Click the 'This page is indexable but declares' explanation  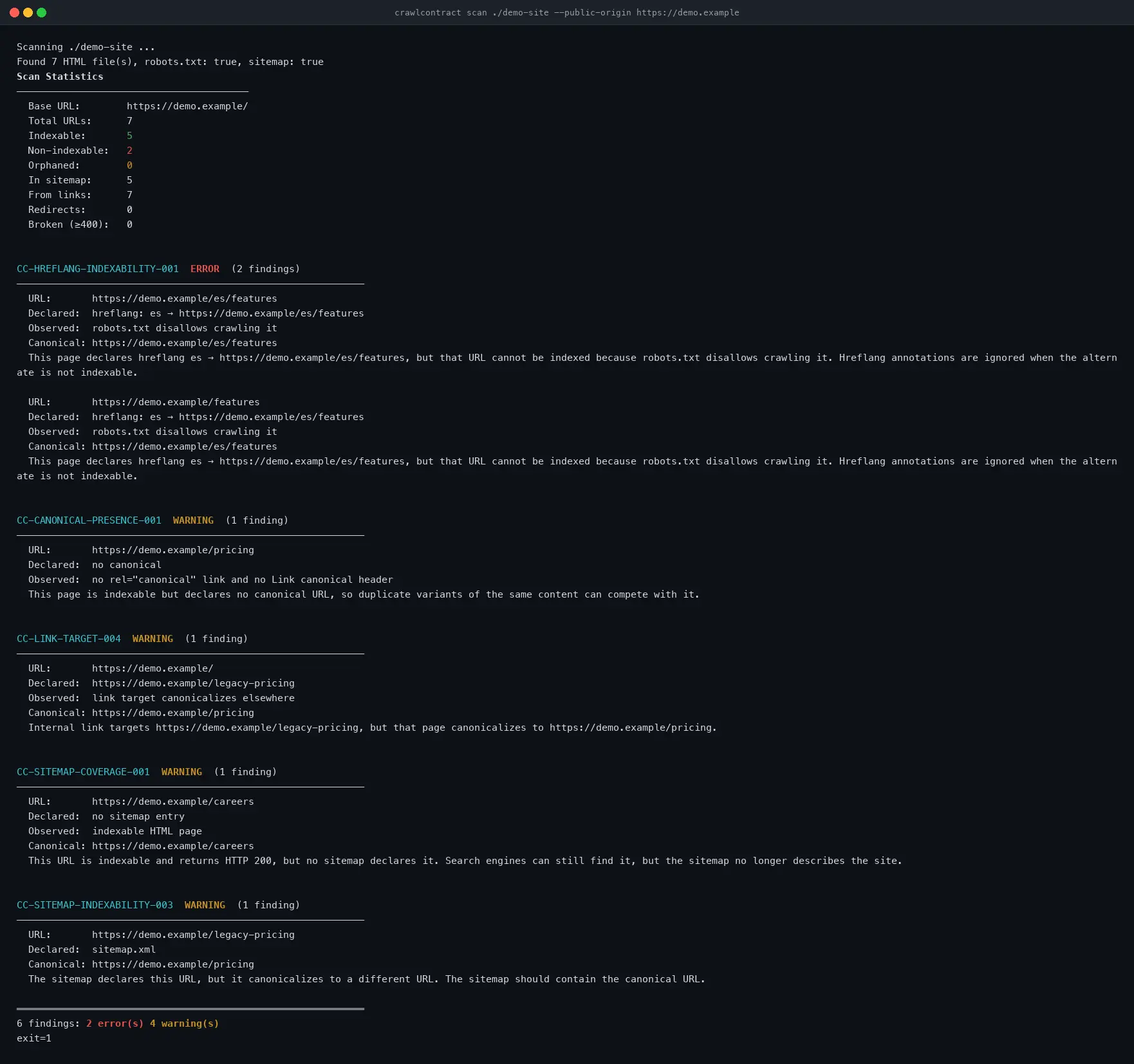364,594
